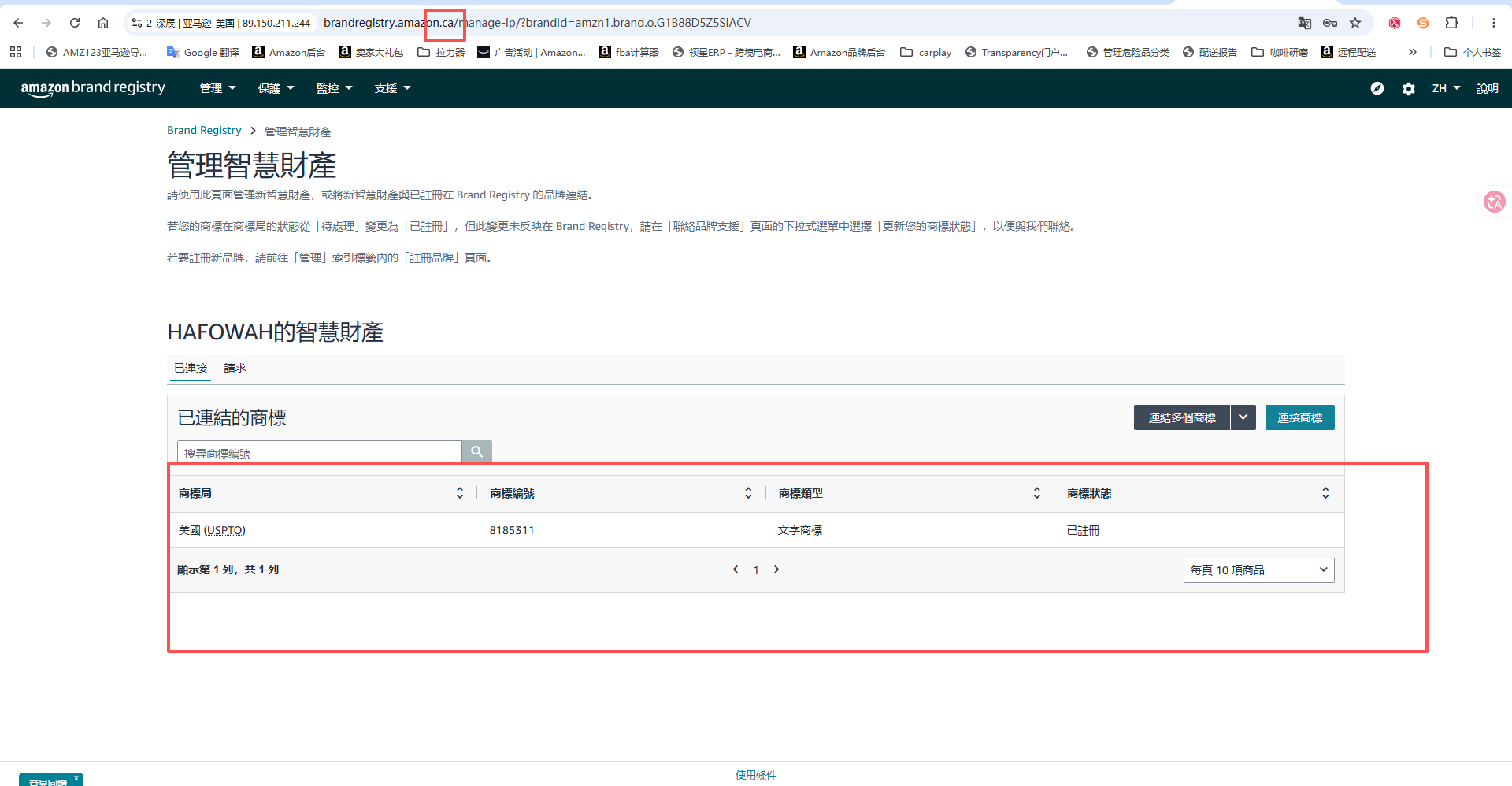Click the 搜尋商標編號 search field

[319, 452]
